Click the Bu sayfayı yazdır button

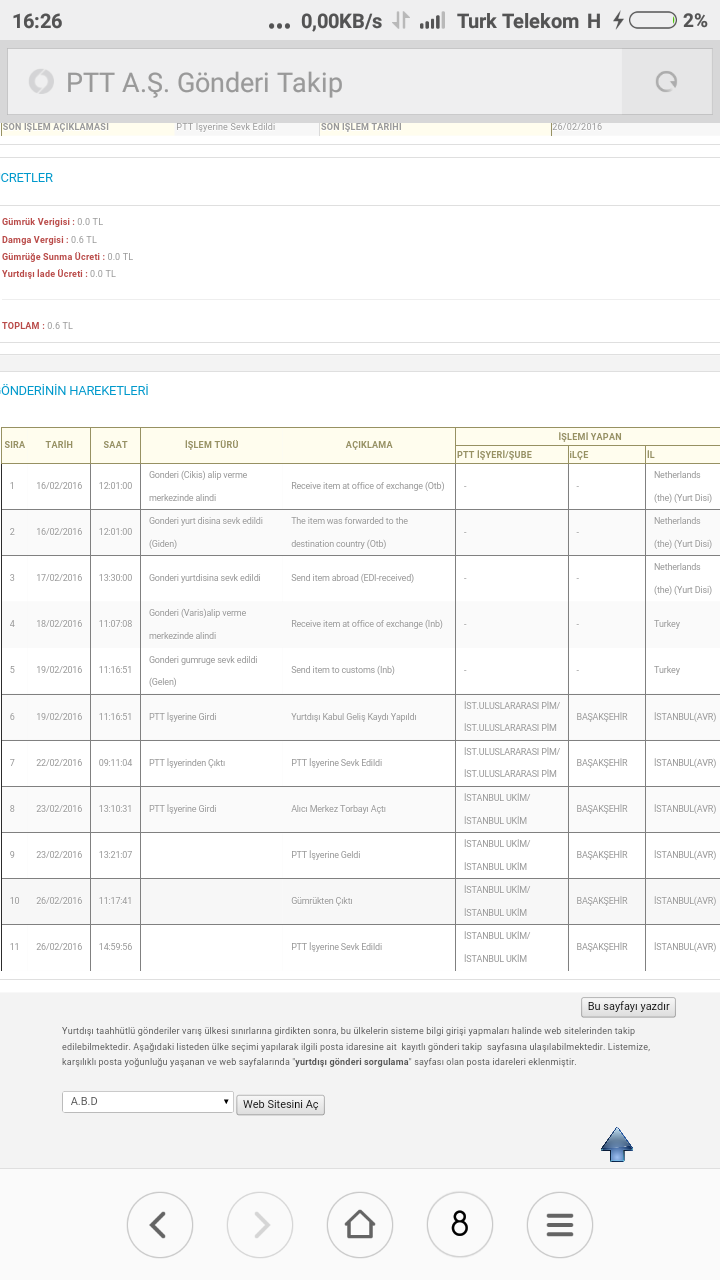click(629, 1006)
